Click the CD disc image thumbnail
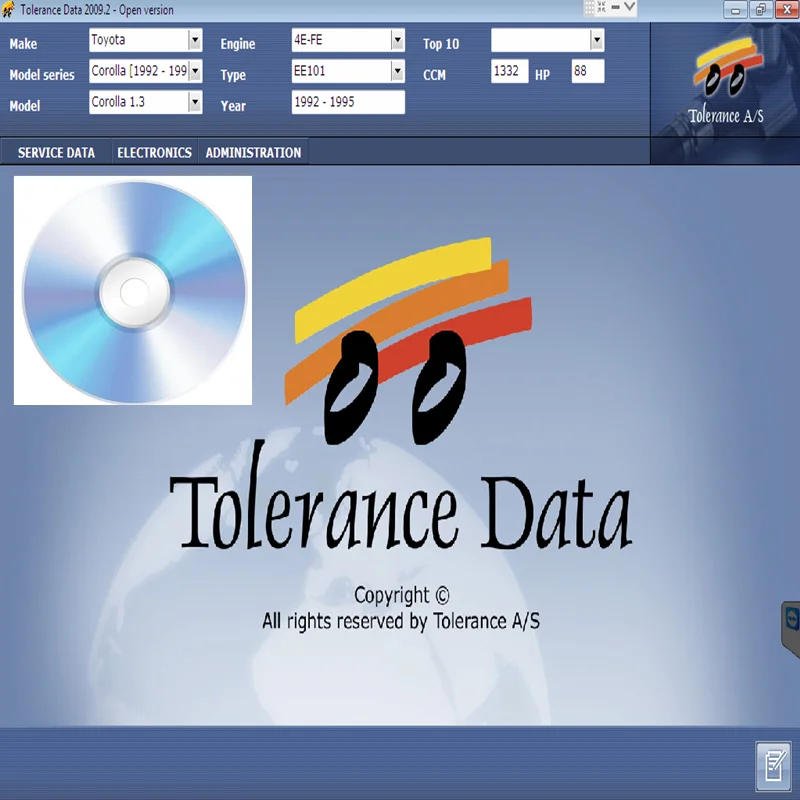Viewport: 800px width, 800px height. point(133,291)
